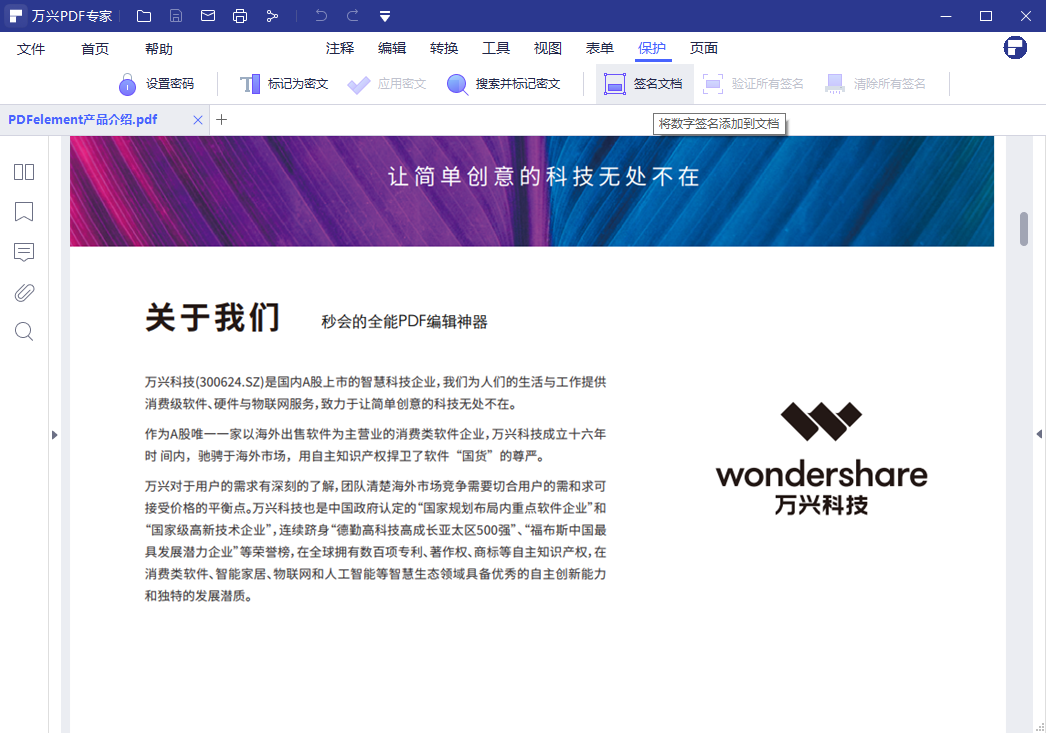Click the purple-blue banner image in document
1046x733 pixels.
click(x=532, y=191)
